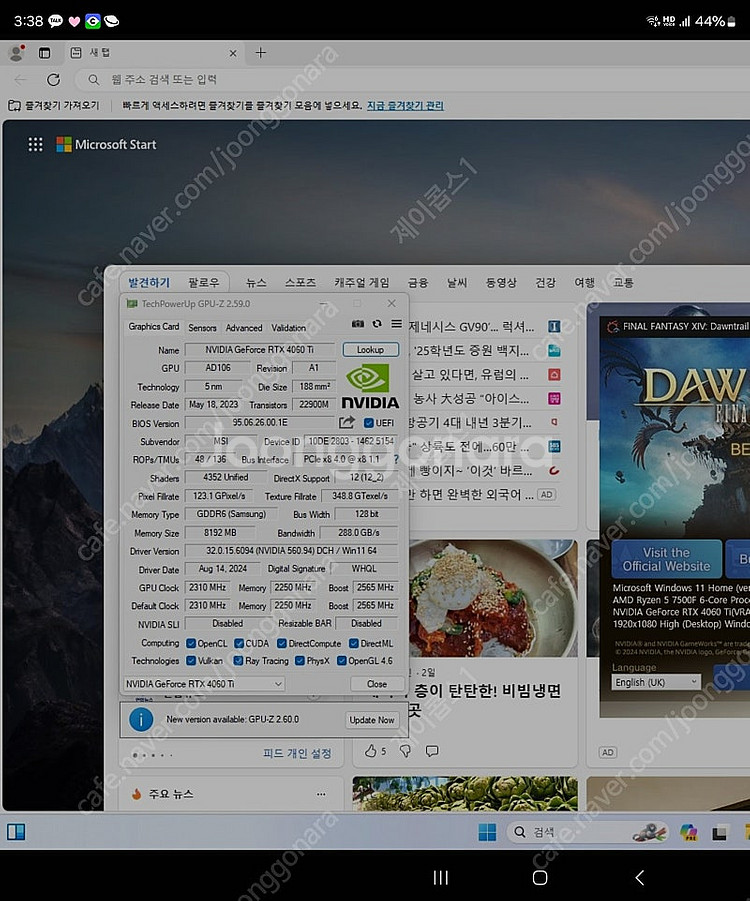
Task: Open the Windows Start button
Action: [487, 831]
